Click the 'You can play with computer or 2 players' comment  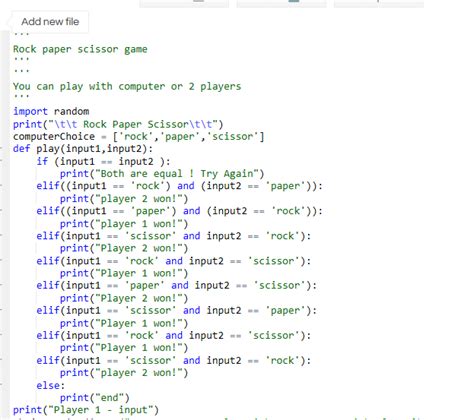[x=127, y=86]
